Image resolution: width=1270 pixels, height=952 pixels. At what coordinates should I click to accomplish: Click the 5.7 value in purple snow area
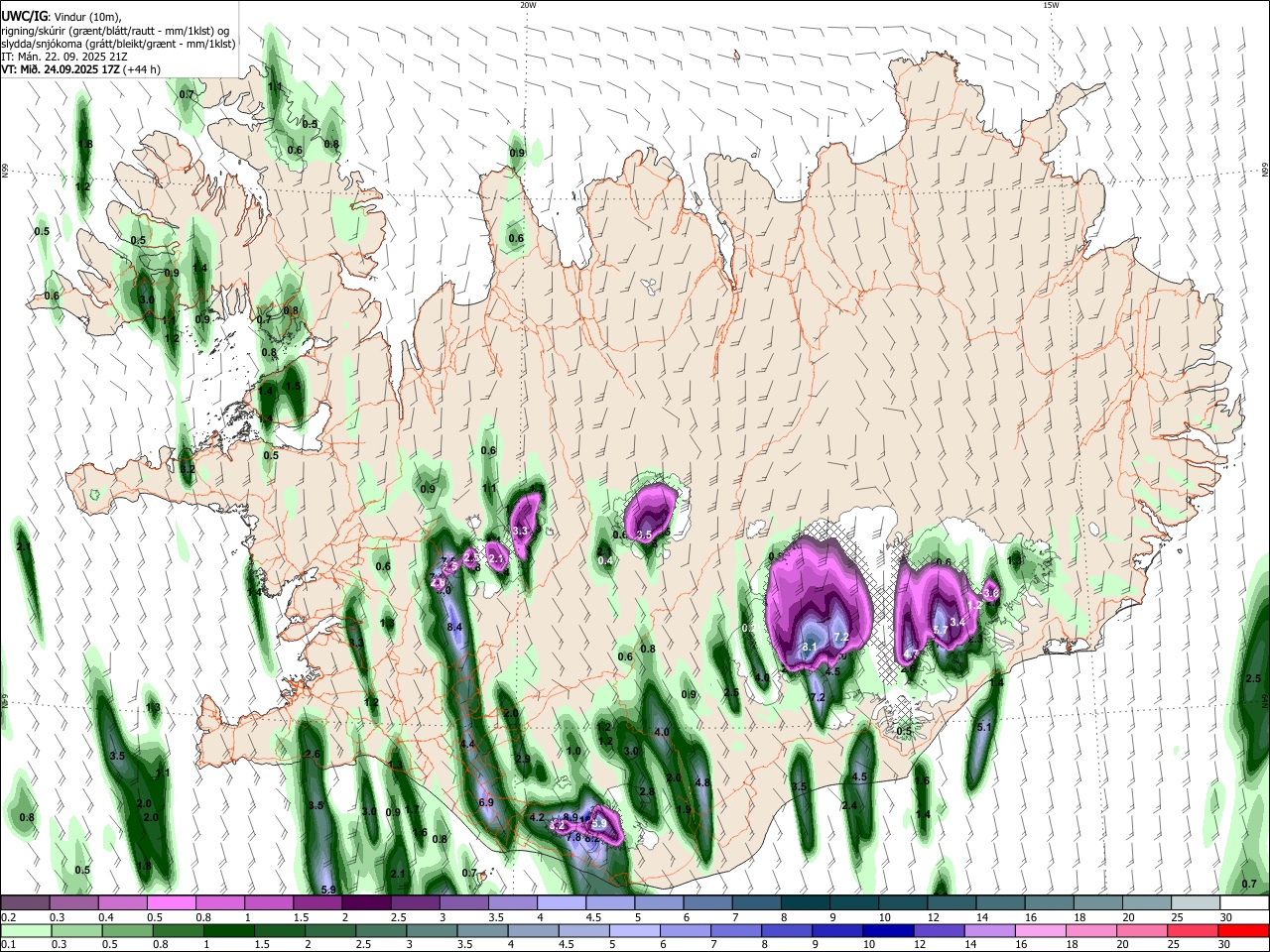coord(941,631)
